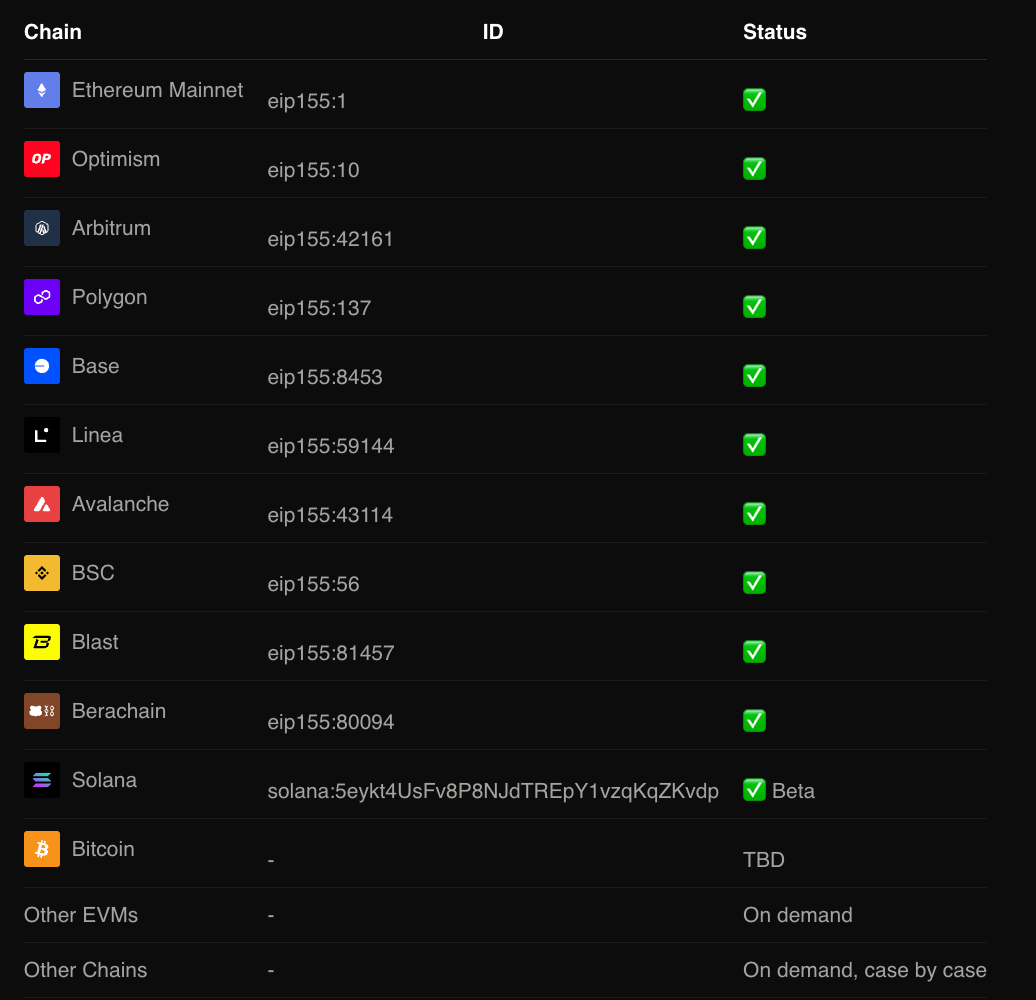Image resolution: width=1036 pixels, height=1000 pixels.
Task: Click the Other EVMs row label
Action: [81, 915]
